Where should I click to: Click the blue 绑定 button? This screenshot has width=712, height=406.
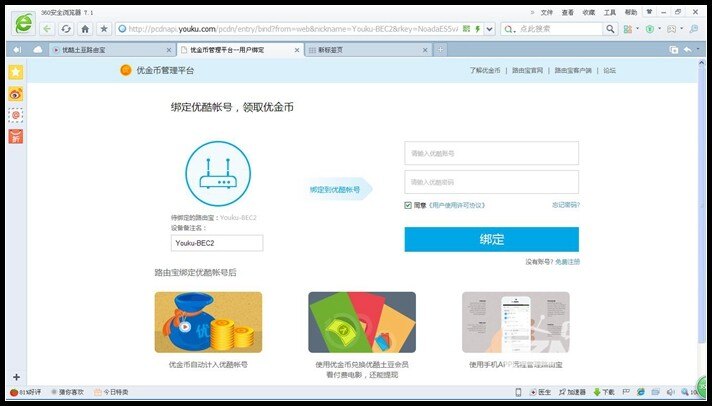coord(491,240)
